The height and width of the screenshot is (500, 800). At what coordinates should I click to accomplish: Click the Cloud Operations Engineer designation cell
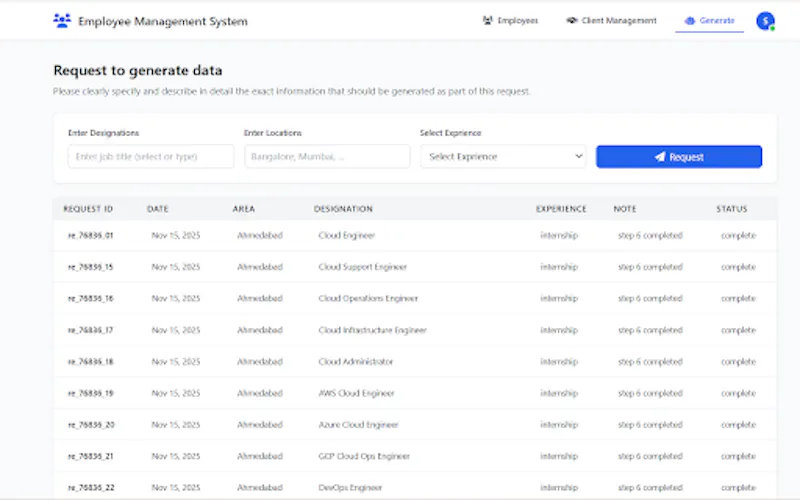[368, 298]
